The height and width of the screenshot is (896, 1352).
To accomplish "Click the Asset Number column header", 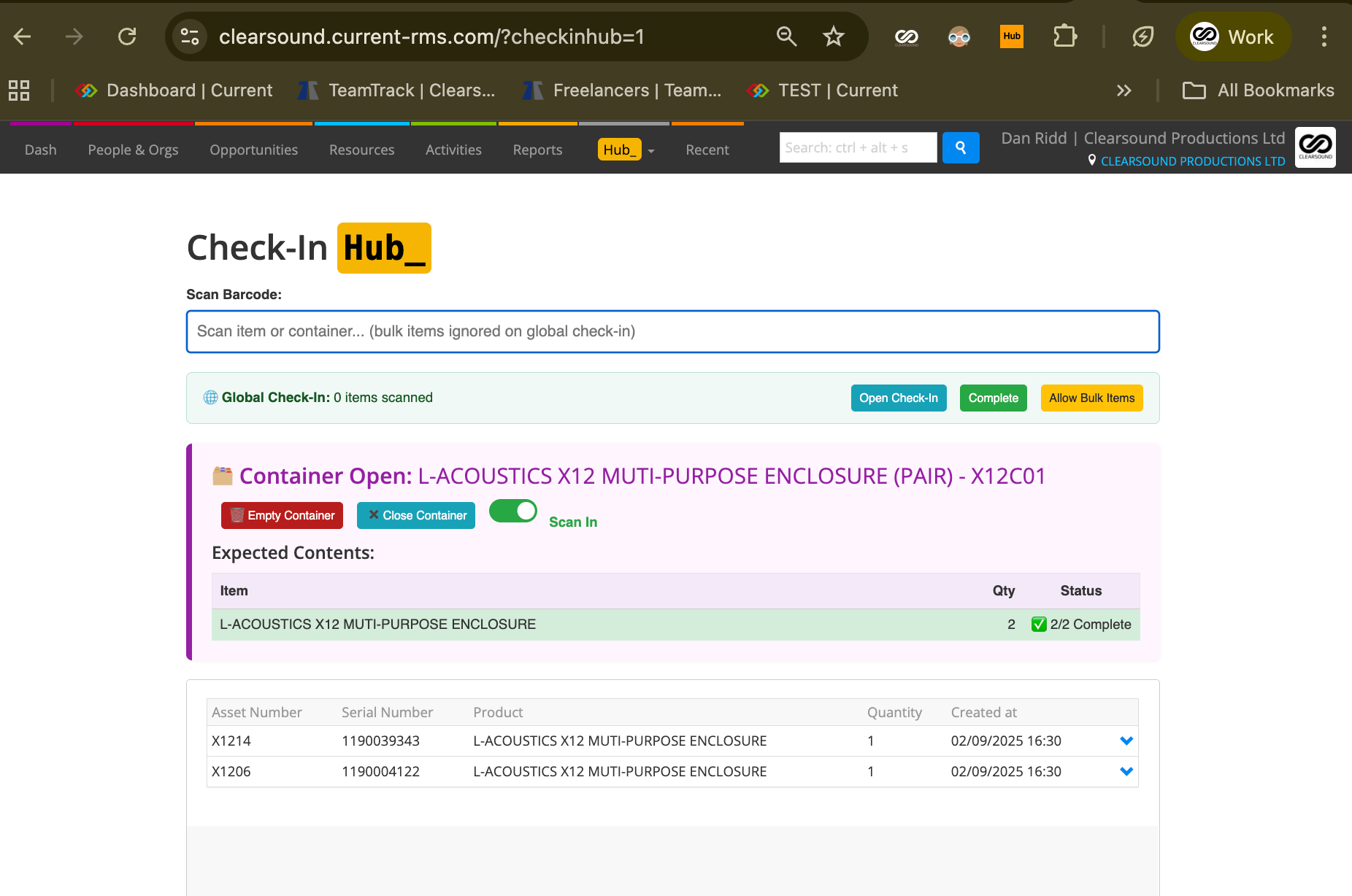I will [x=256, y=712].
